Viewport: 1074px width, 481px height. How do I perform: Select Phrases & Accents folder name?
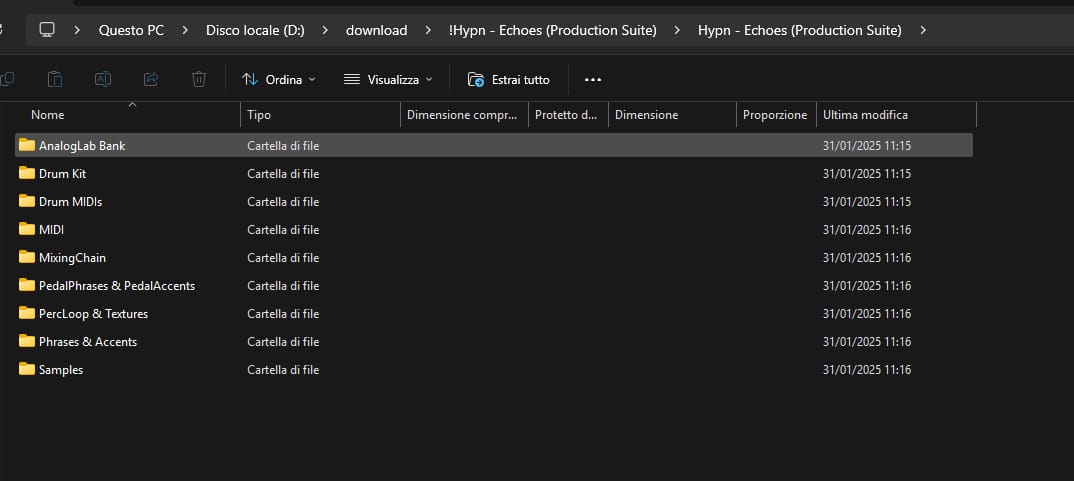point(88,341)
